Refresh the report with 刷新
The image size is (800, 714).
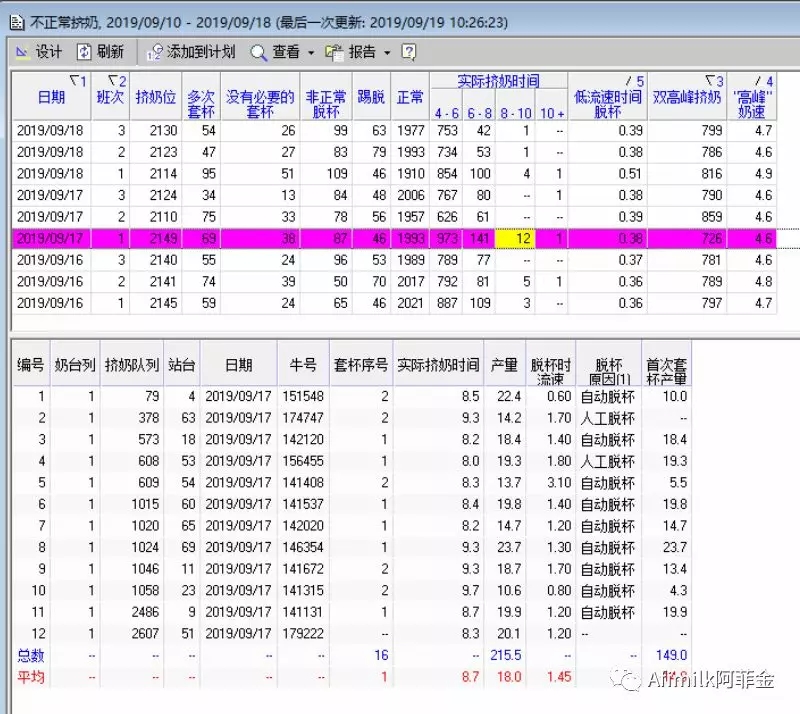[x=101, y=52]
